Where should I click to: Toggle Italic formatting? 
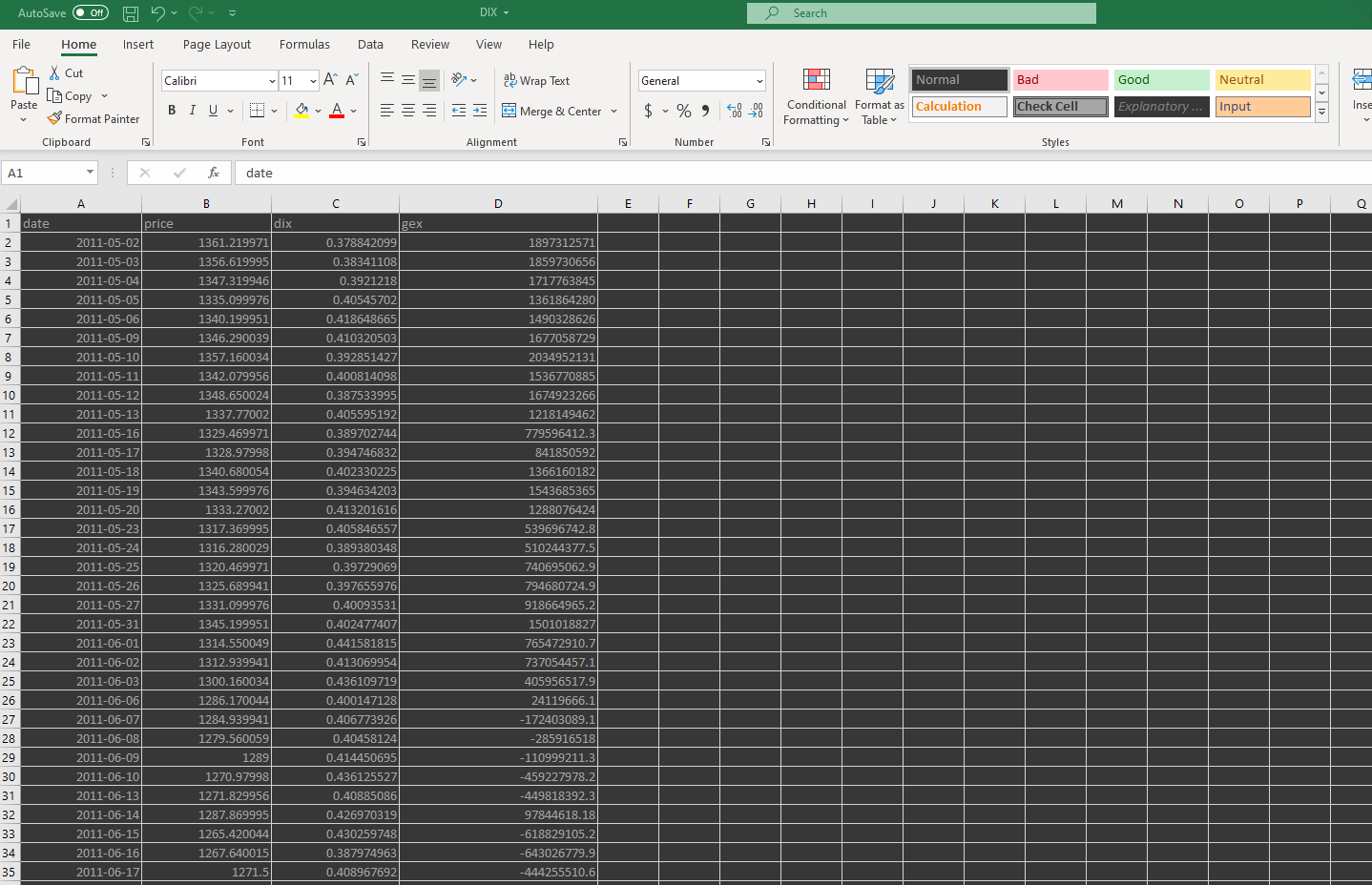(193, 111)
